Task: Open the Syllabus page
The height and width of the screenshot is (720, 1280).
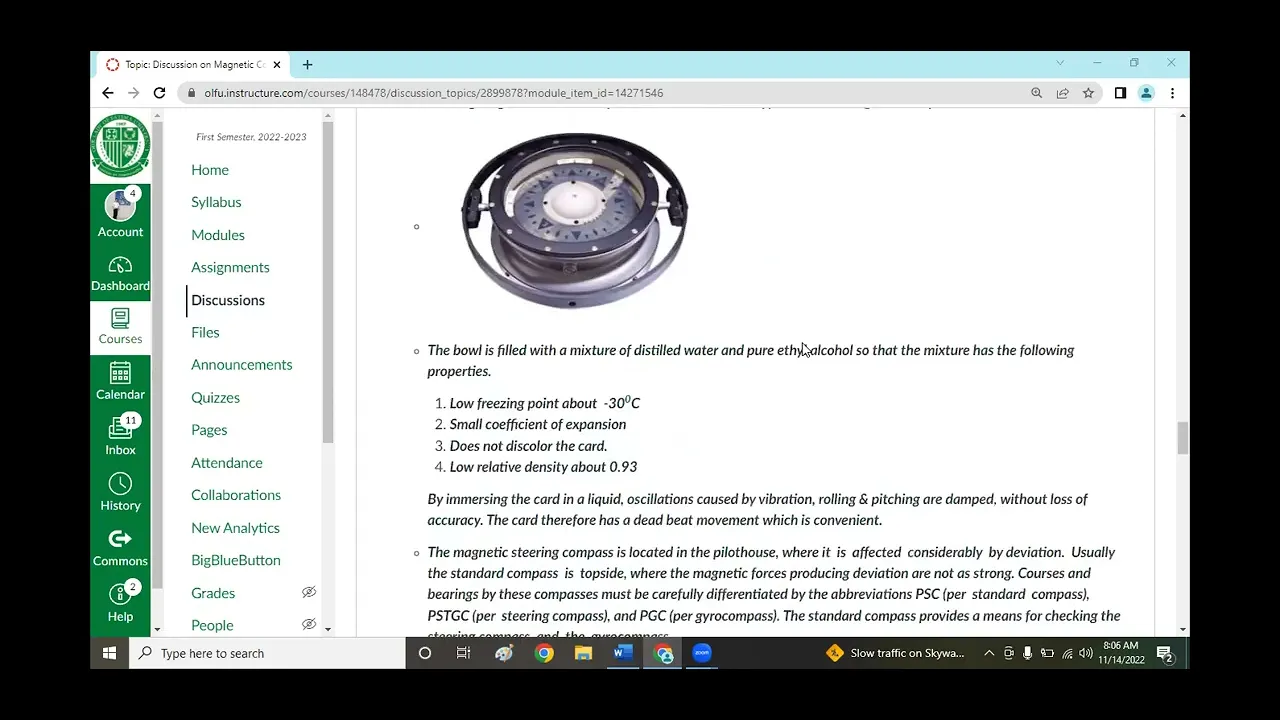Action: click(x=216, y=202)
